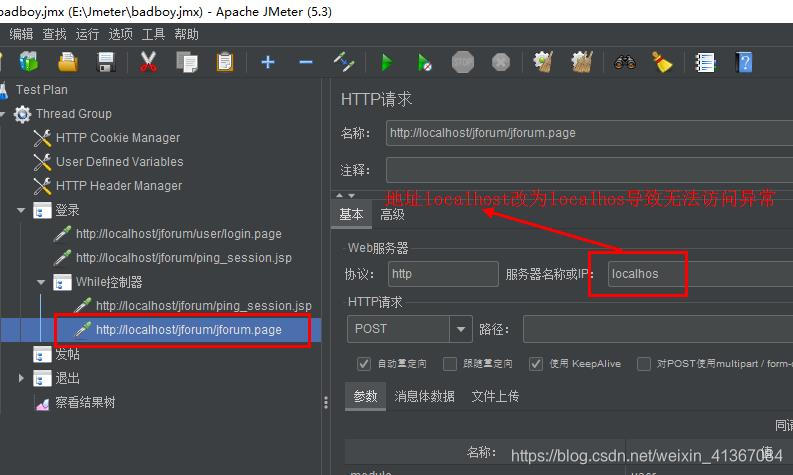Click the 名称 input field

pyautogui.click(x=589, y=133)
